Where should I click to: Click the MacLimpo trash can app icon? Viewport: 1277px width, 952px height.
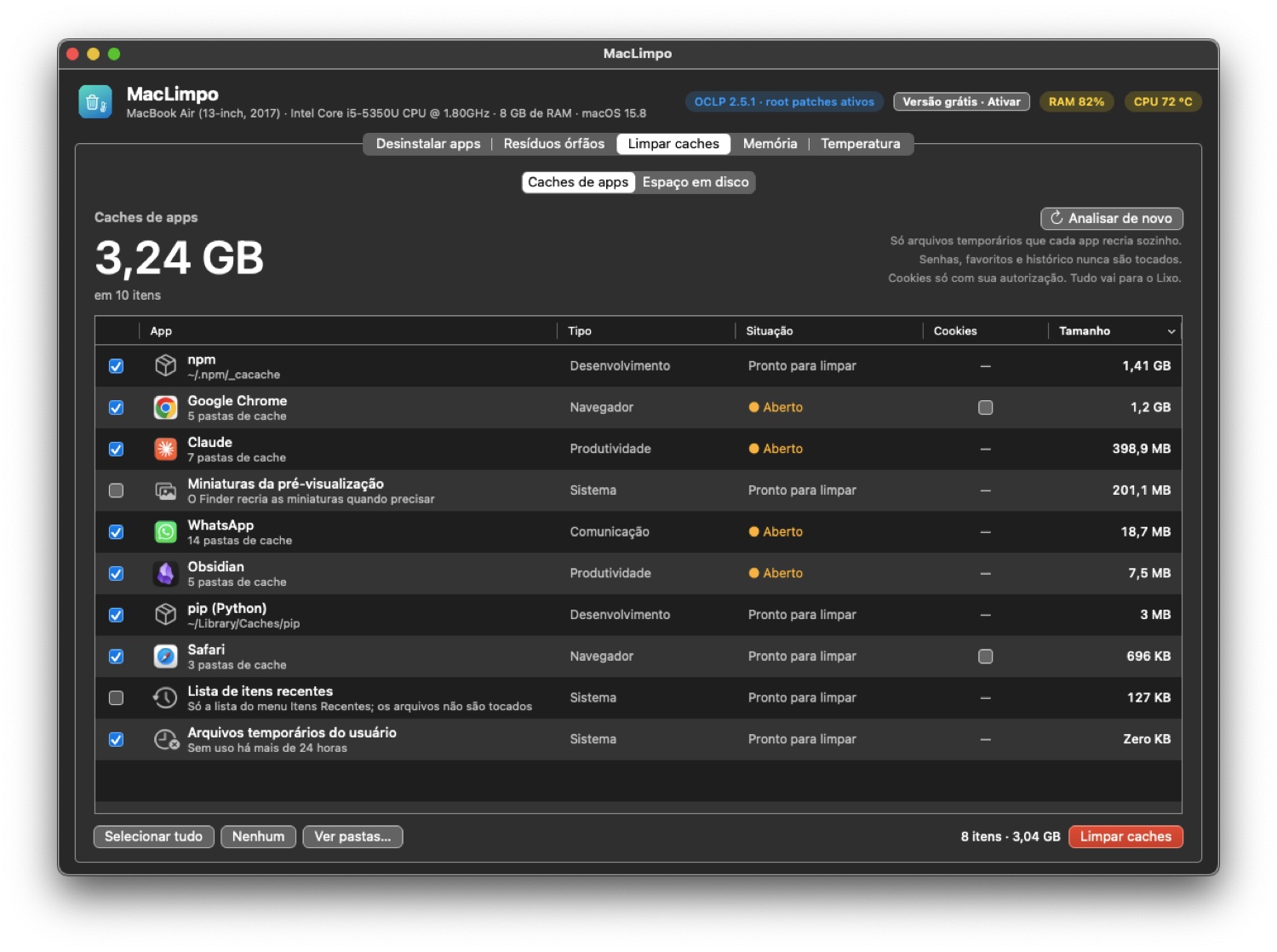pyautogui.click(x=95, y=101)
